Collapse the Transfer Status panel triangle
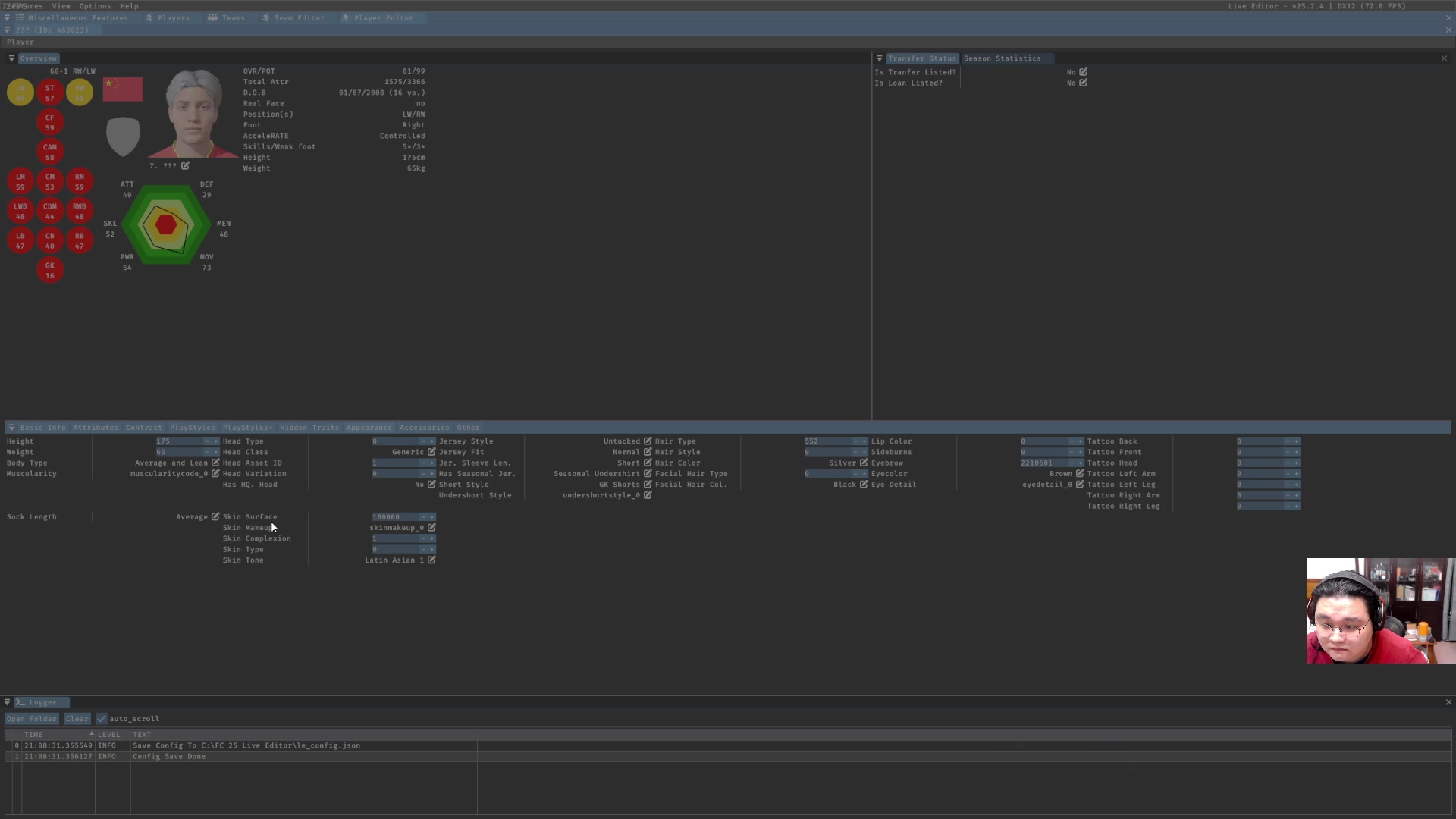The image size is (1456, 819). (x=879, y=58)
